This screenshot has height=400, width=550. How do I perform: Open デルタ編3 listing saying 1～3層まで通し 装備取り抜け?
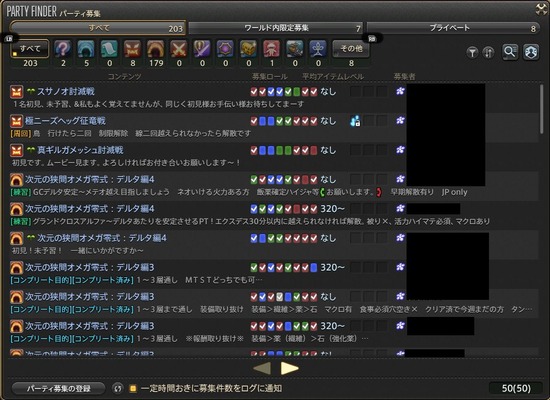pos(274,303)
